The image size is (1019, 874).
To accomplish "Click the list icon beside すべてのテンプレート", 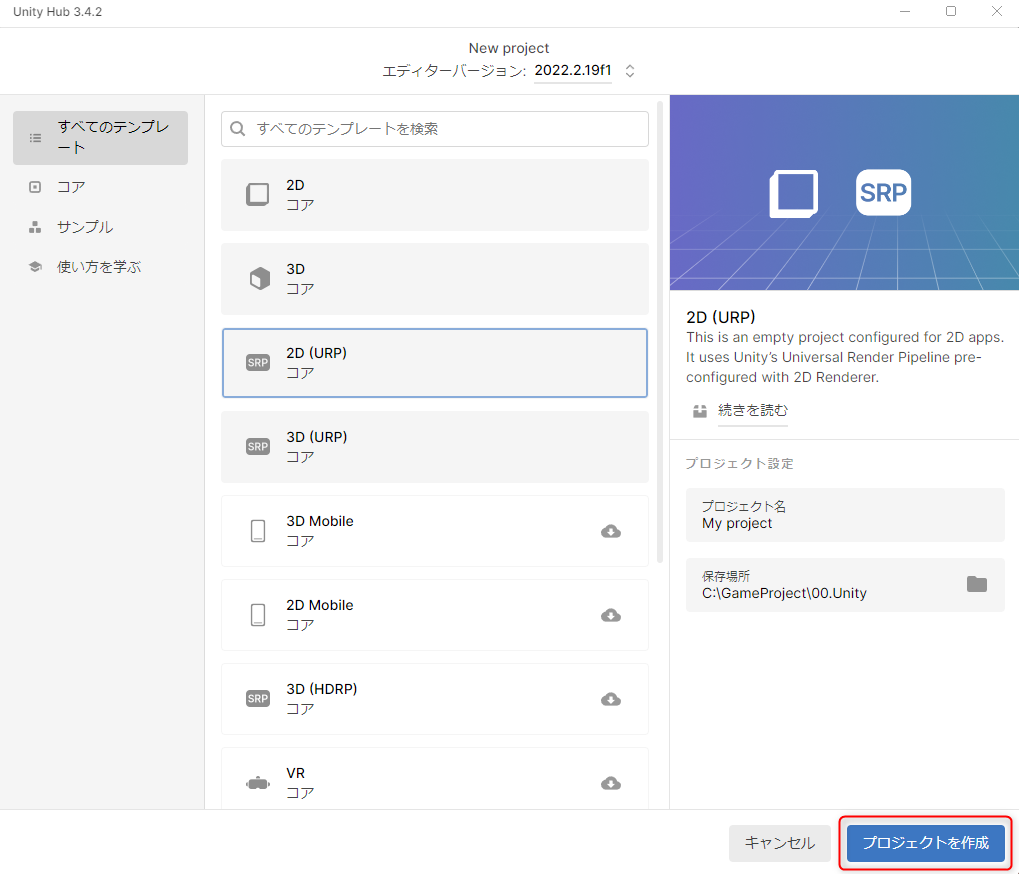I will (35, 138).
